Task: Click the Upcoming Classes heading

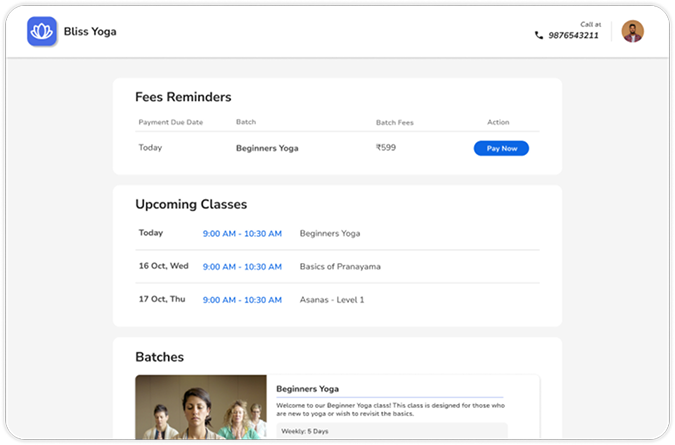Action: (191, 204)
